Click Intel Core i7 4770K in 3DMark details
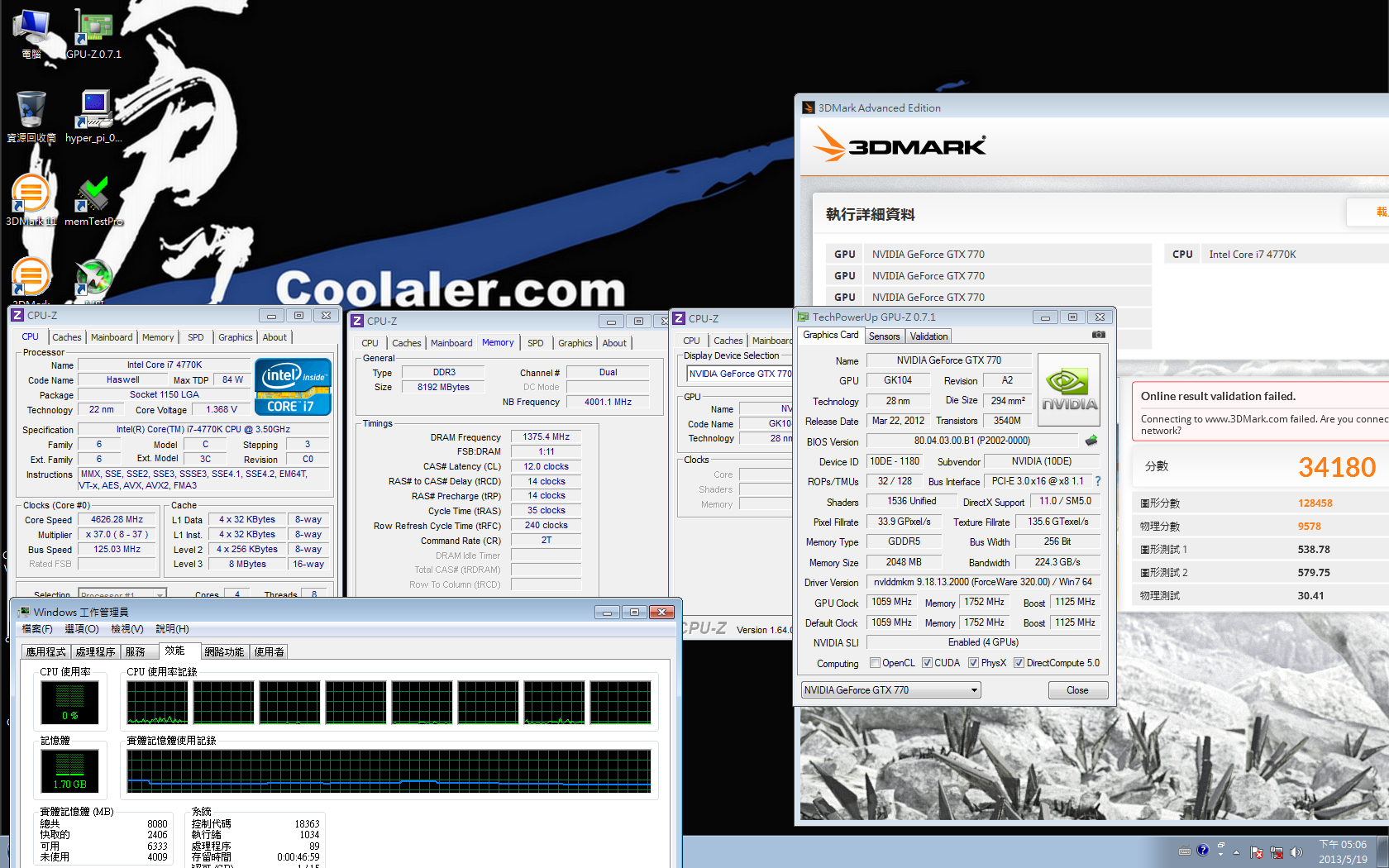This screenshot has height=868, width=1389. click(x=1252, y=255)
